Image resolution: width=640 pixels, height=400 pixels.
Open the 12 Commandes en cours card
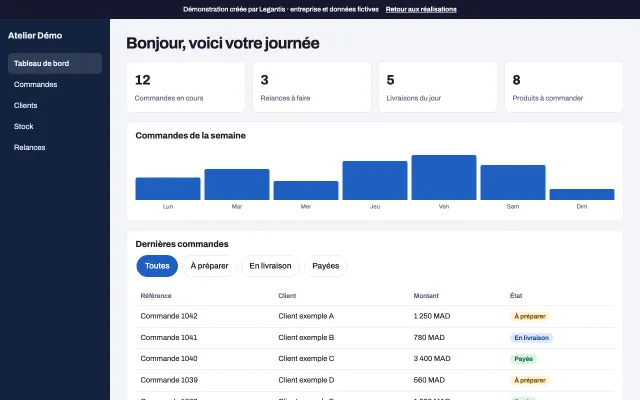pyautogui.click(x=186, y=87)
